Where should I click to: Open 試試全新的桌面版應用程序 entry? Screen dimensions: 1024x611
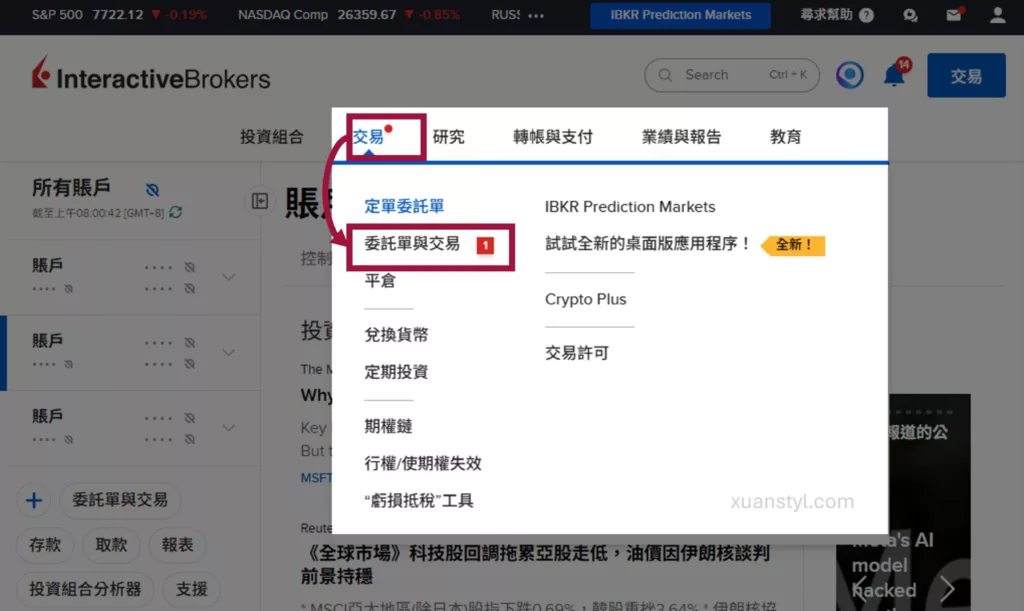click(x=648, y=243)
